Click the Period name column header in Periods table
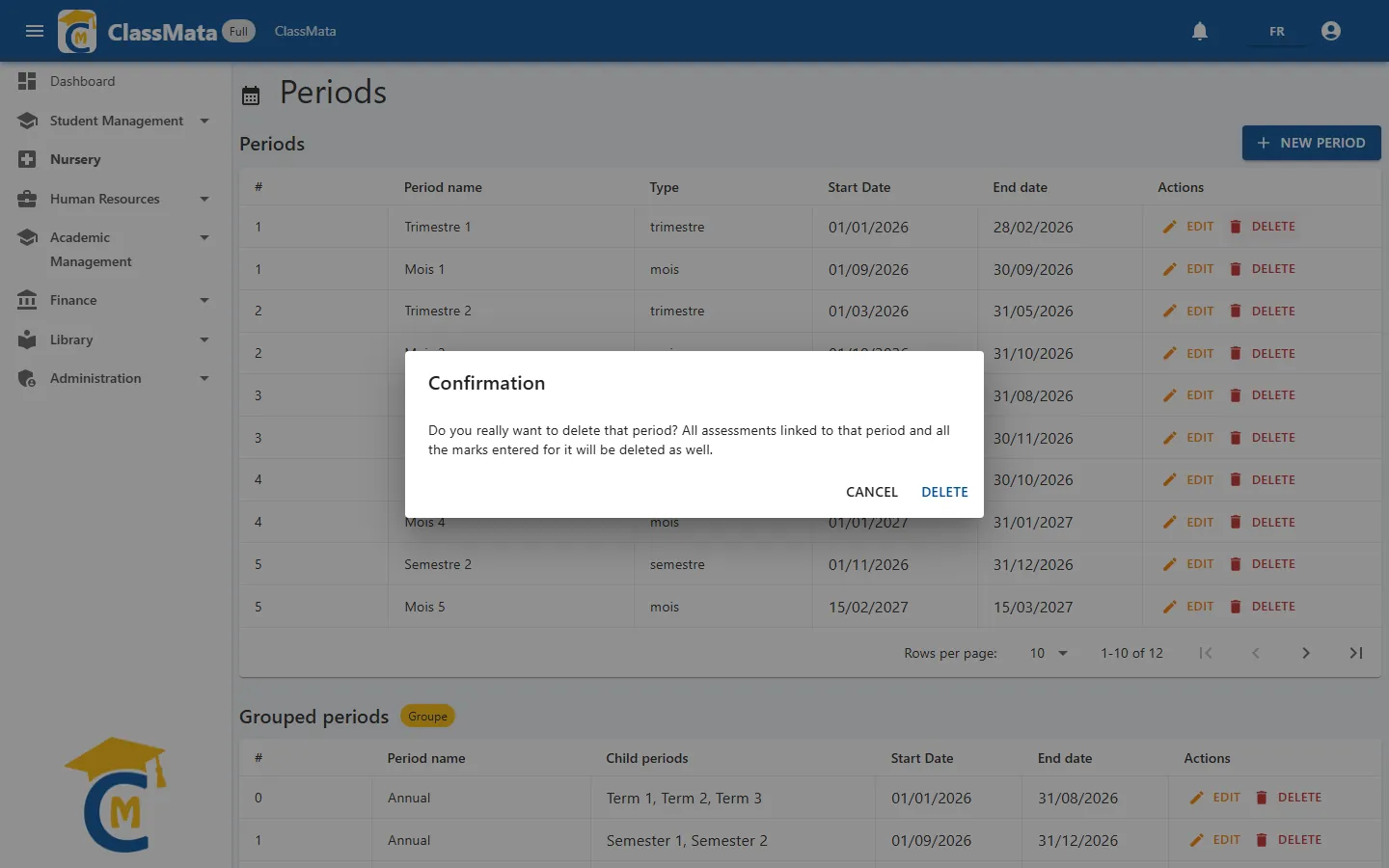 443,187
